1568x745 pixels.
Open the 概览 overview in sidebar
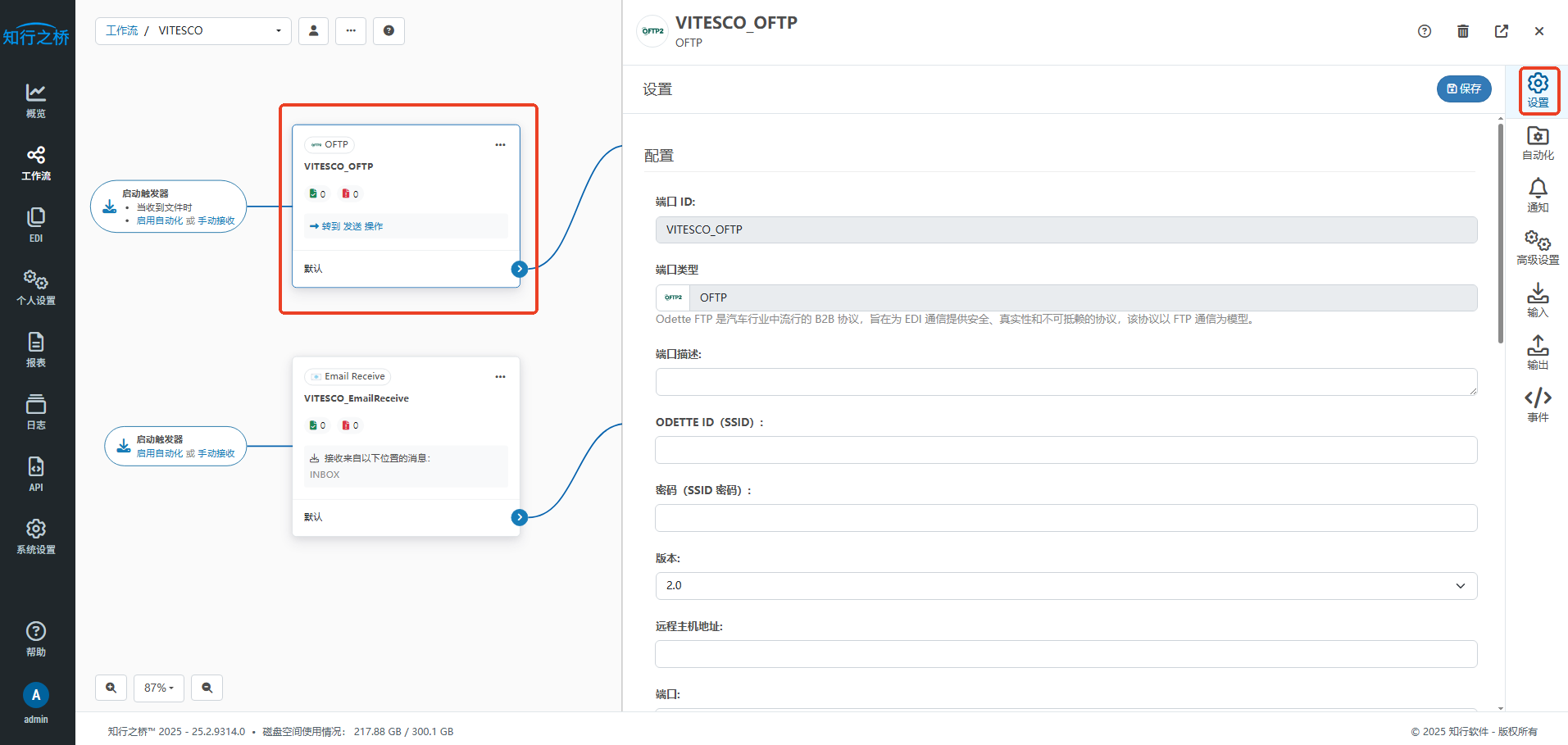pyautogui.click(x=36, y=100)
